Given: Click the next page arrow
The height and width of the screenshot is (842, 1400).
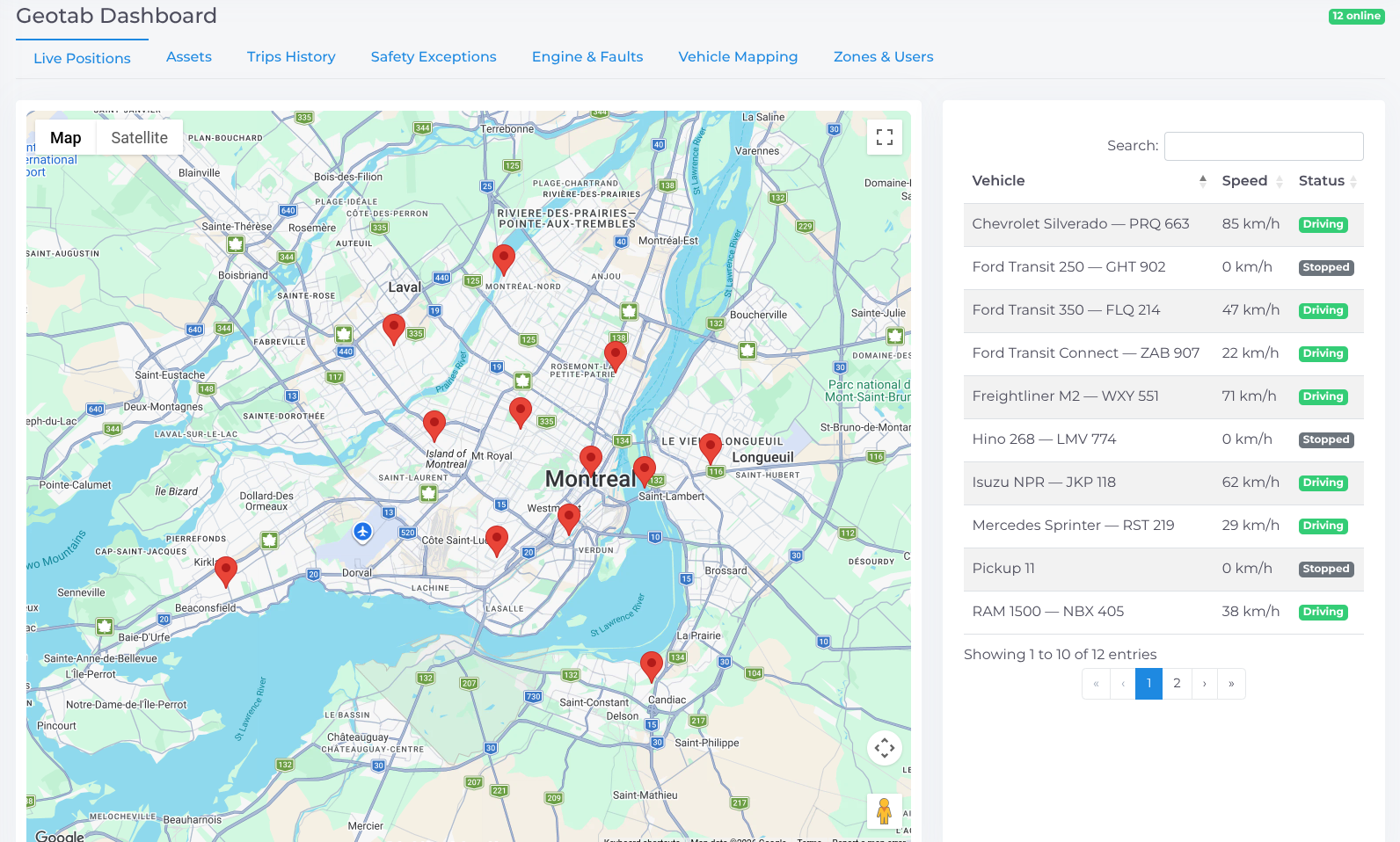Looking at the screenshot, I should pos(1205,684).
